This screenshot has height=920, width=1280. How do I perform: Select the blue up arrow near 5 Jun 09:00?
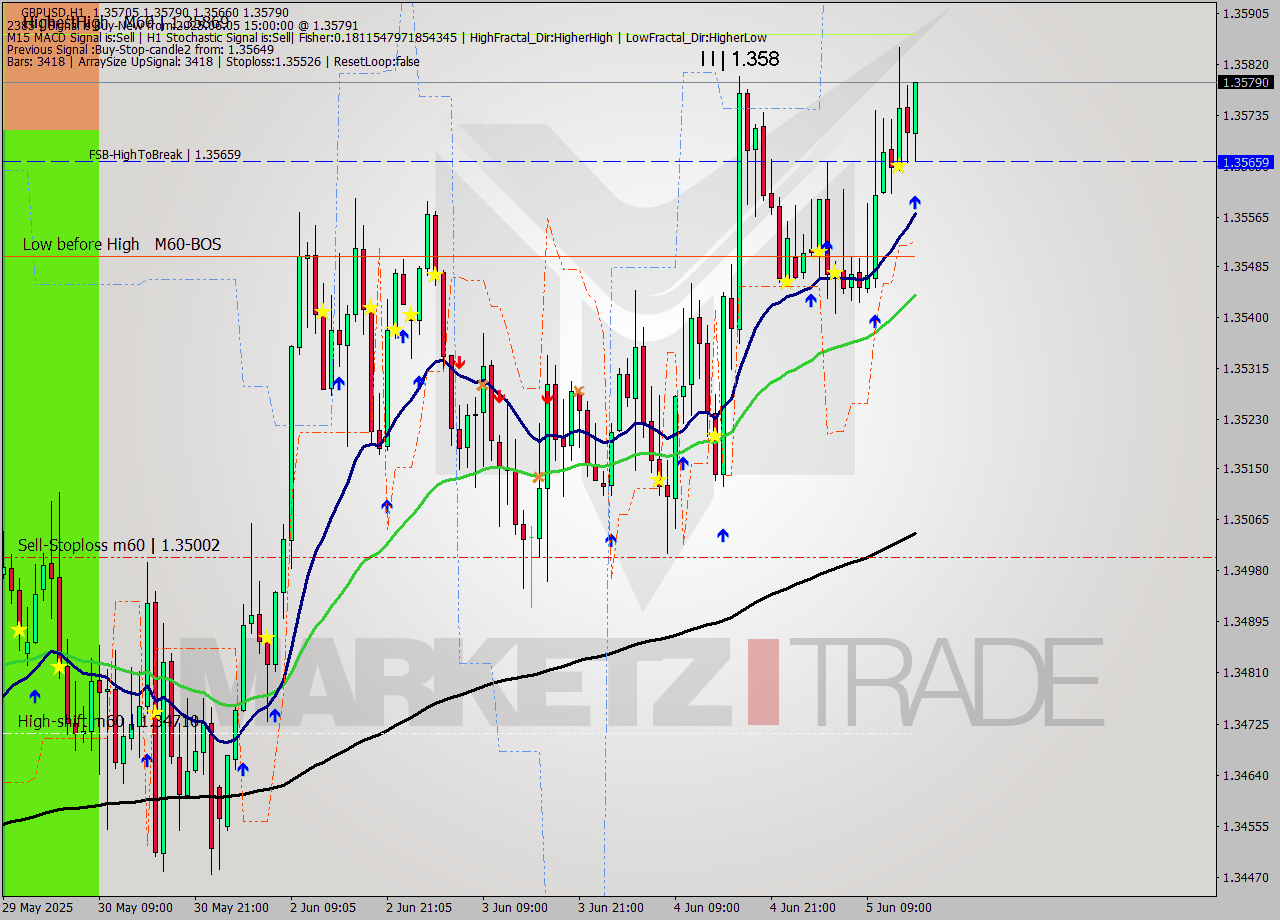tap(915, 203)
